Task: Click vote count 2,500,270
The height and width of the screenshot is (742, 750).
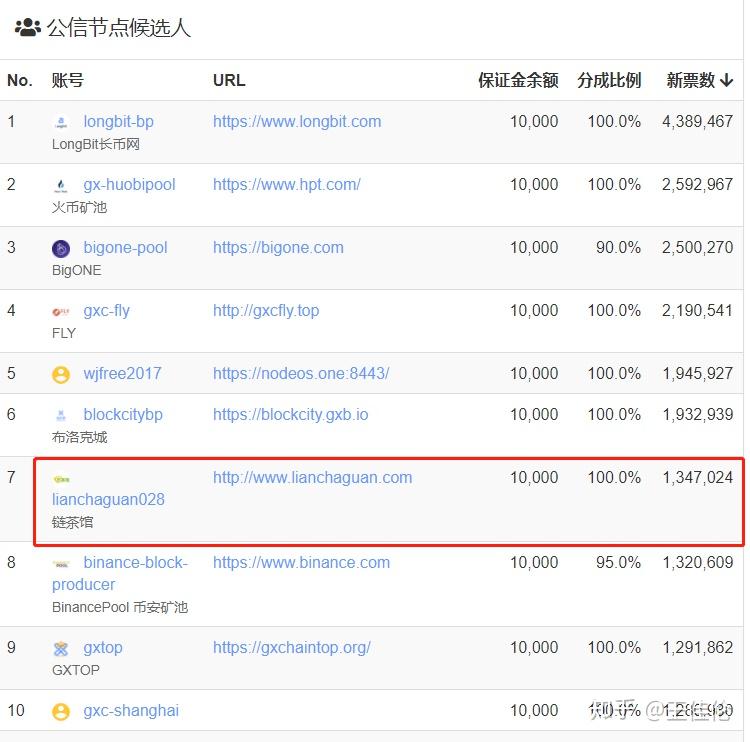Action: 697,248
